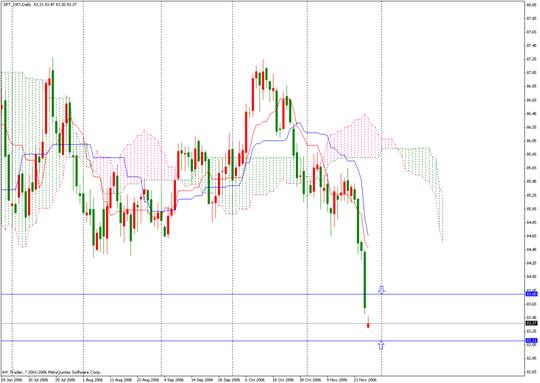Click the '1 Aug 2006' date label
This screenshot has height=383, width=540.
[93, 380]
